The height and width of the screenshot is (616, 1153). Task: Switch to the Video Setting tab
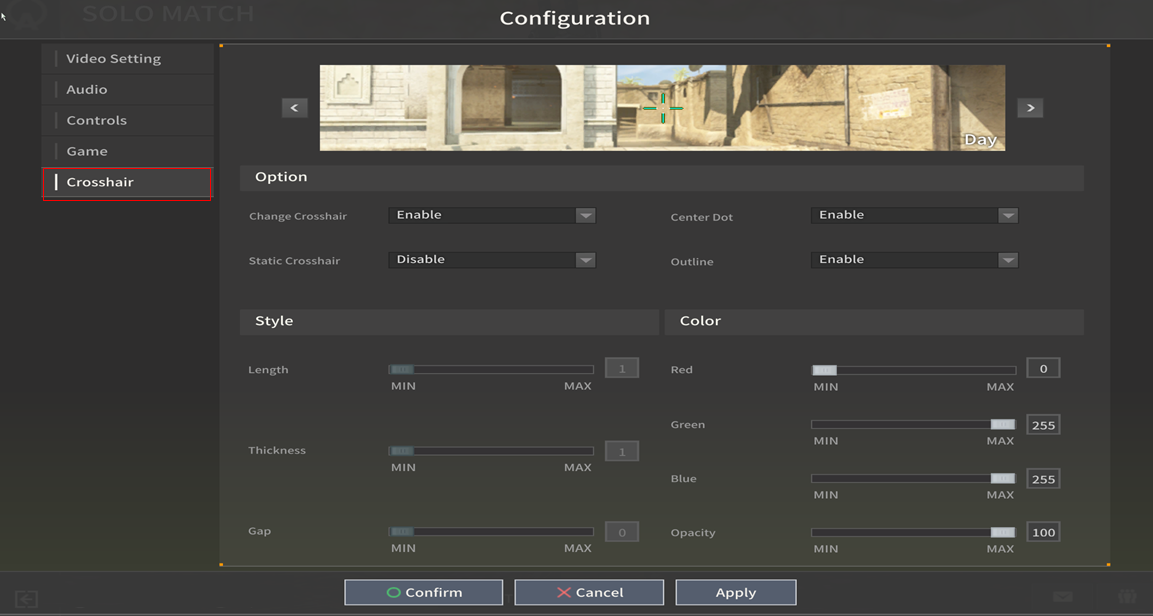tap(113, 59)
